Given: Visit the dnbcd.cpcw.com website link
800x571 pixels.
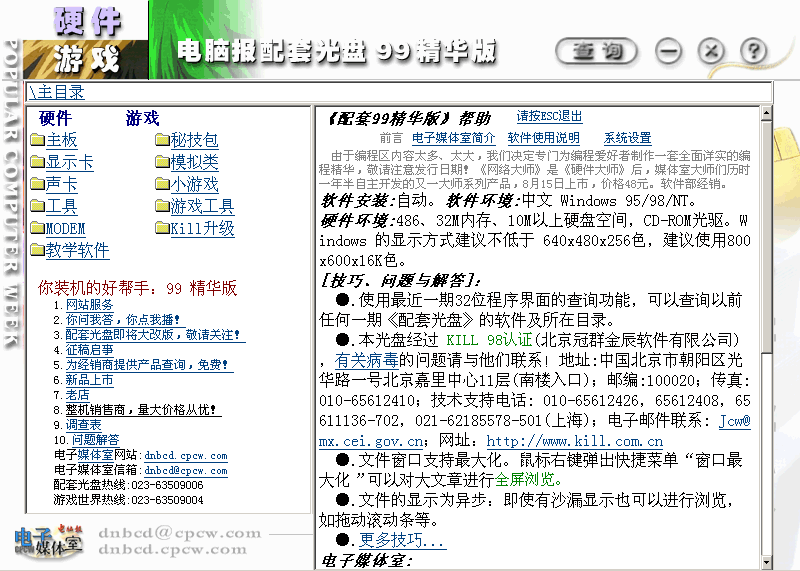Looking at the screenshot, I should click(x=186, y=456).
